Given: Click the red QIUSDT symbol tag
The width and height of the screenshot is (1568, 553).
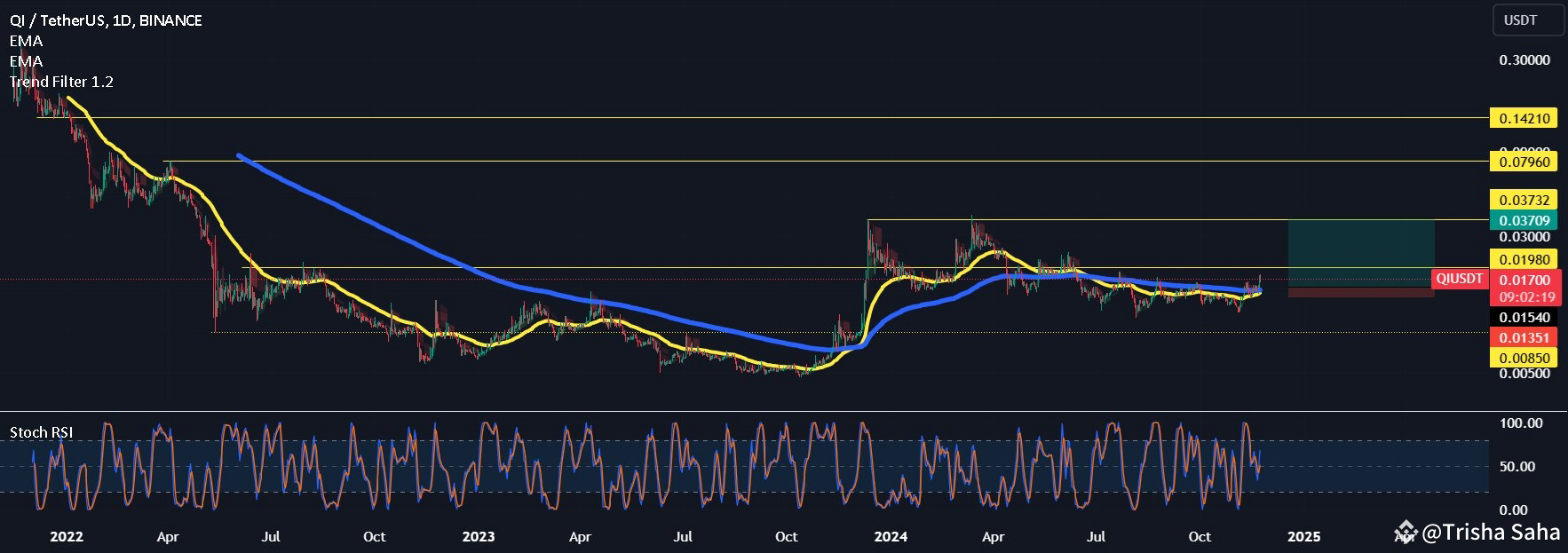Looking at the screenshot, I should click(1460, 279).
